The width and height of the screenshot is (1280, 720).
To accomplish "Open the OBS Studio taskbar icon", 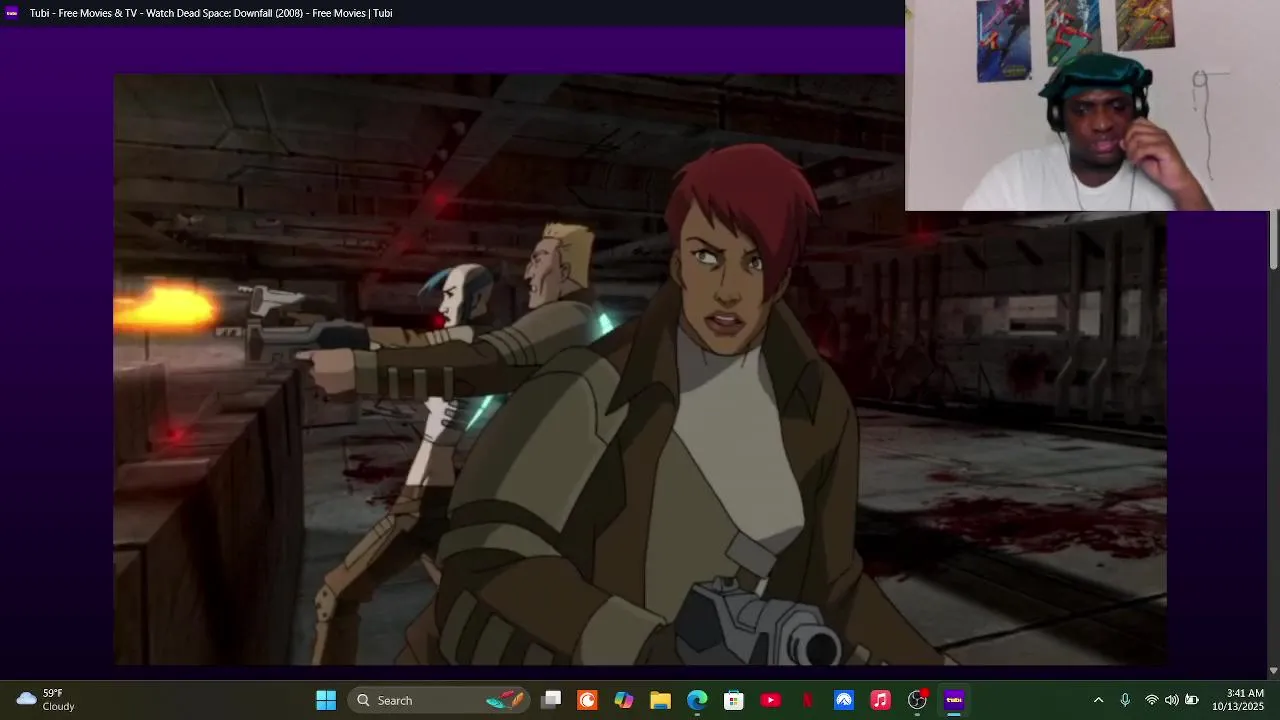I will click(x=917, y=700).
